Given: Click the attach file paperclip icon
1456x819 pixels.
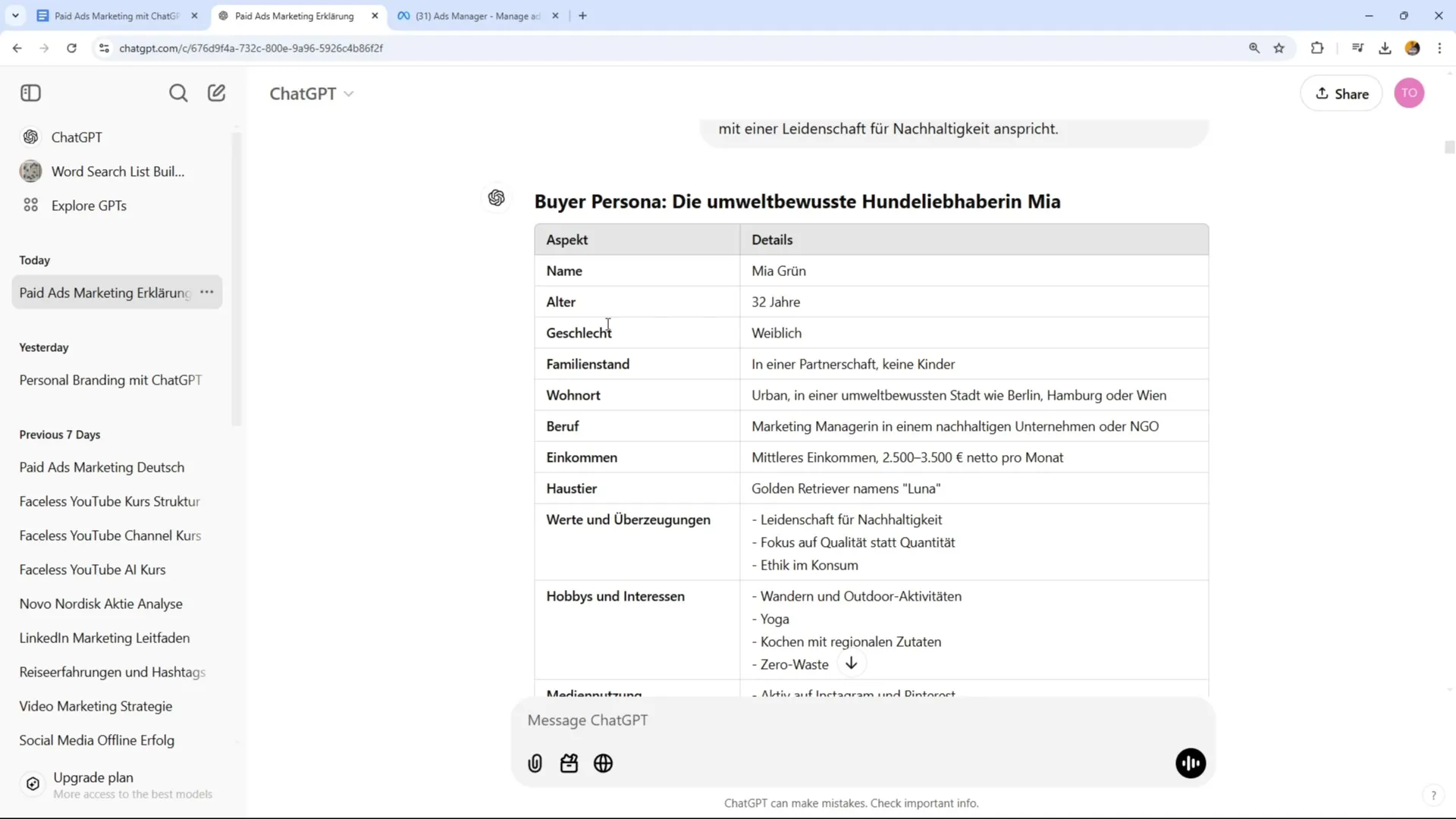Looking at the screenshot, I should click(535, 764).
